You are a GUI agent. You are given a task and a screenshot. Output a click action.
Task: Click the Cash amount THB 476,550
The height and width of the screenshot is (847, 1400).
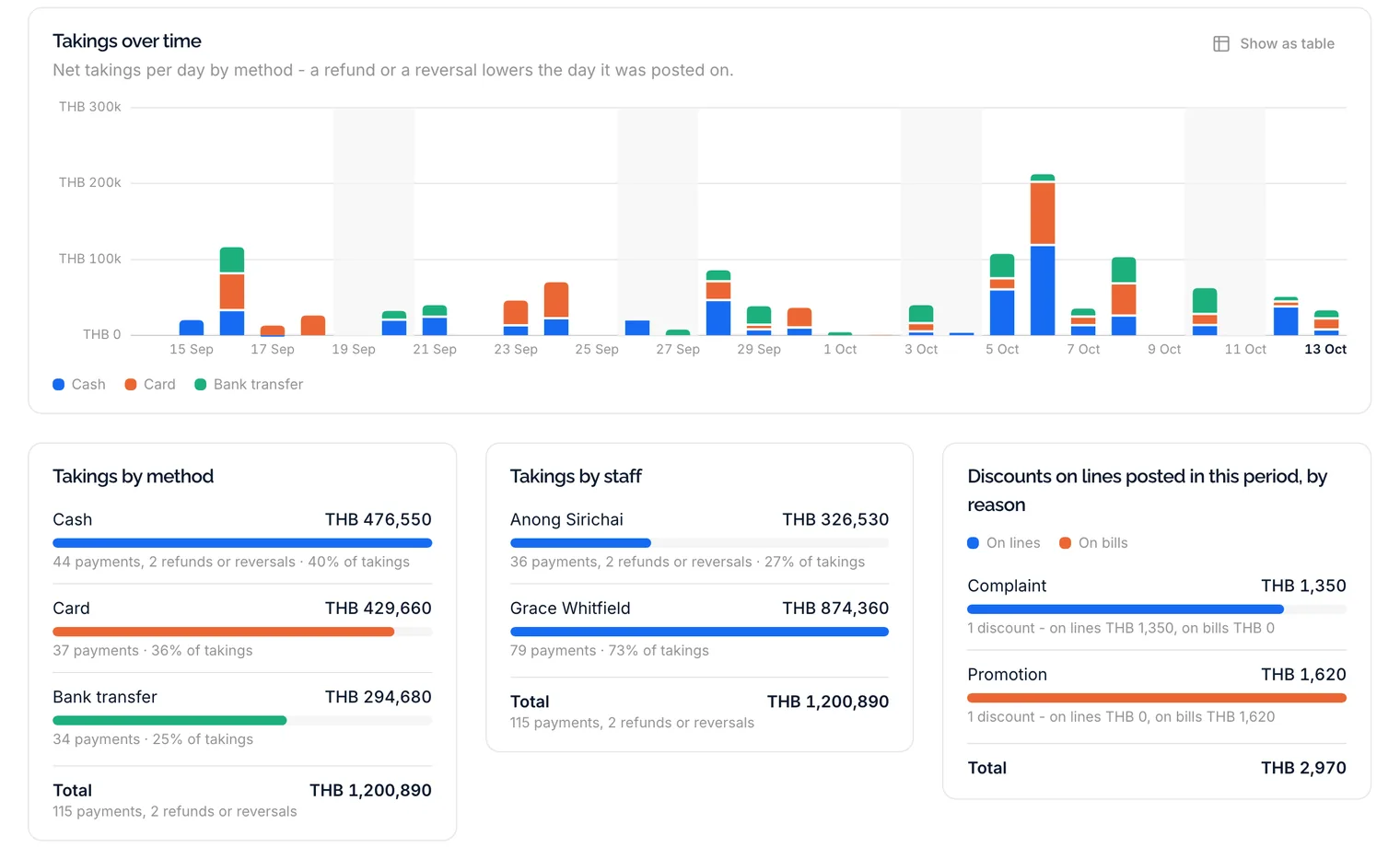tap(379, 520)
